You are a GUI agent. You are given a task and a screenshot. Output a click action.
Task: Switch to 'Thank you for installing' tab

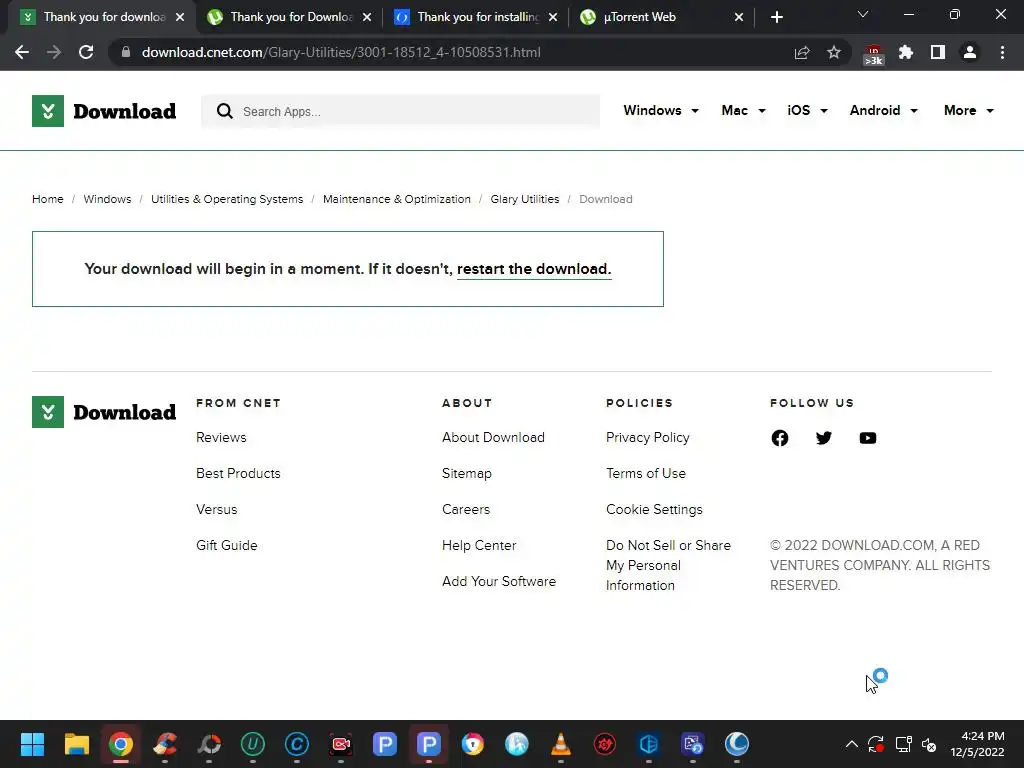pos(478,17)
